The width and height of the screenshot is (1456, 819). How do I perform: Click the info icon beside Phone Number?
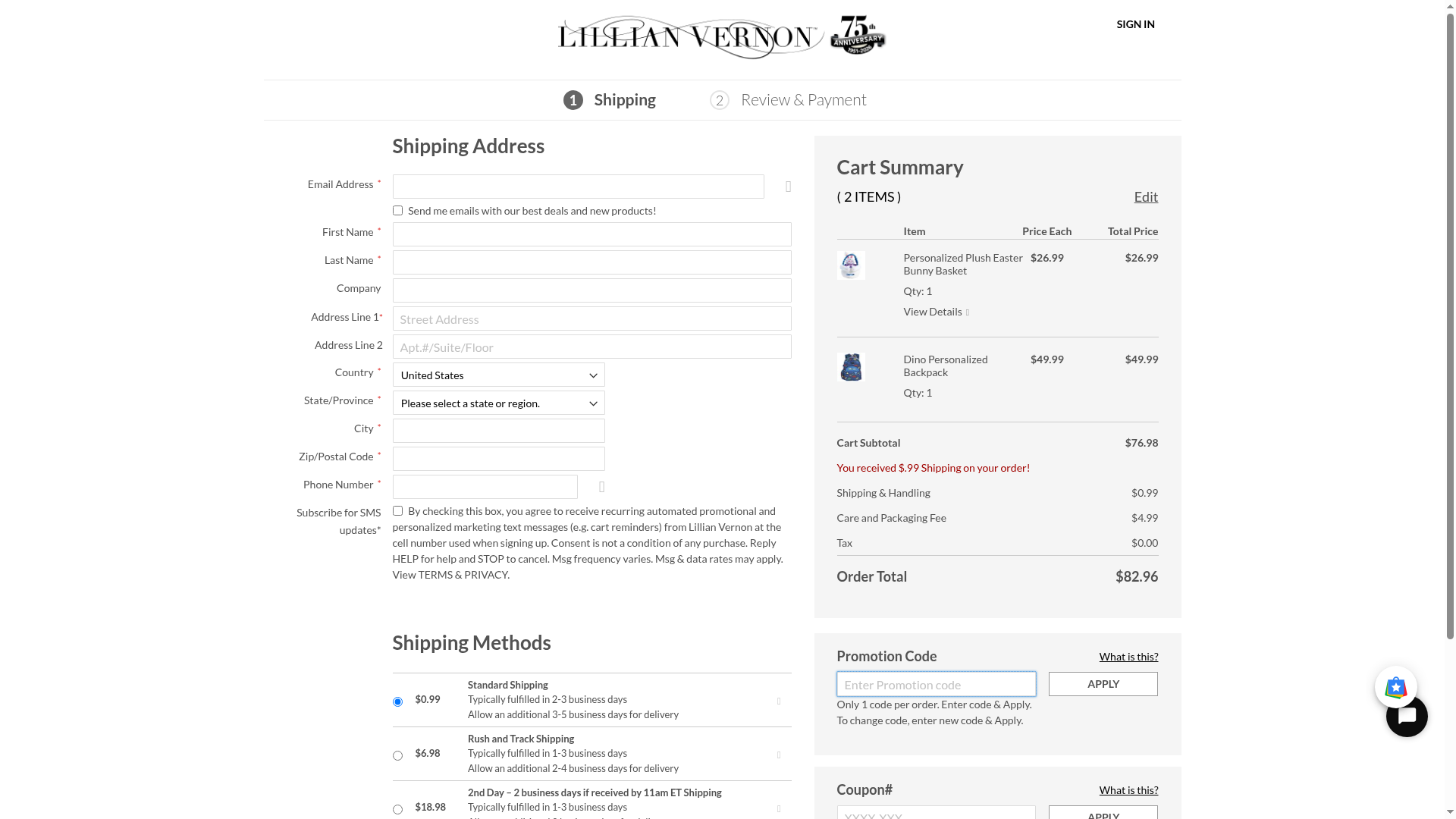[602, 487]
